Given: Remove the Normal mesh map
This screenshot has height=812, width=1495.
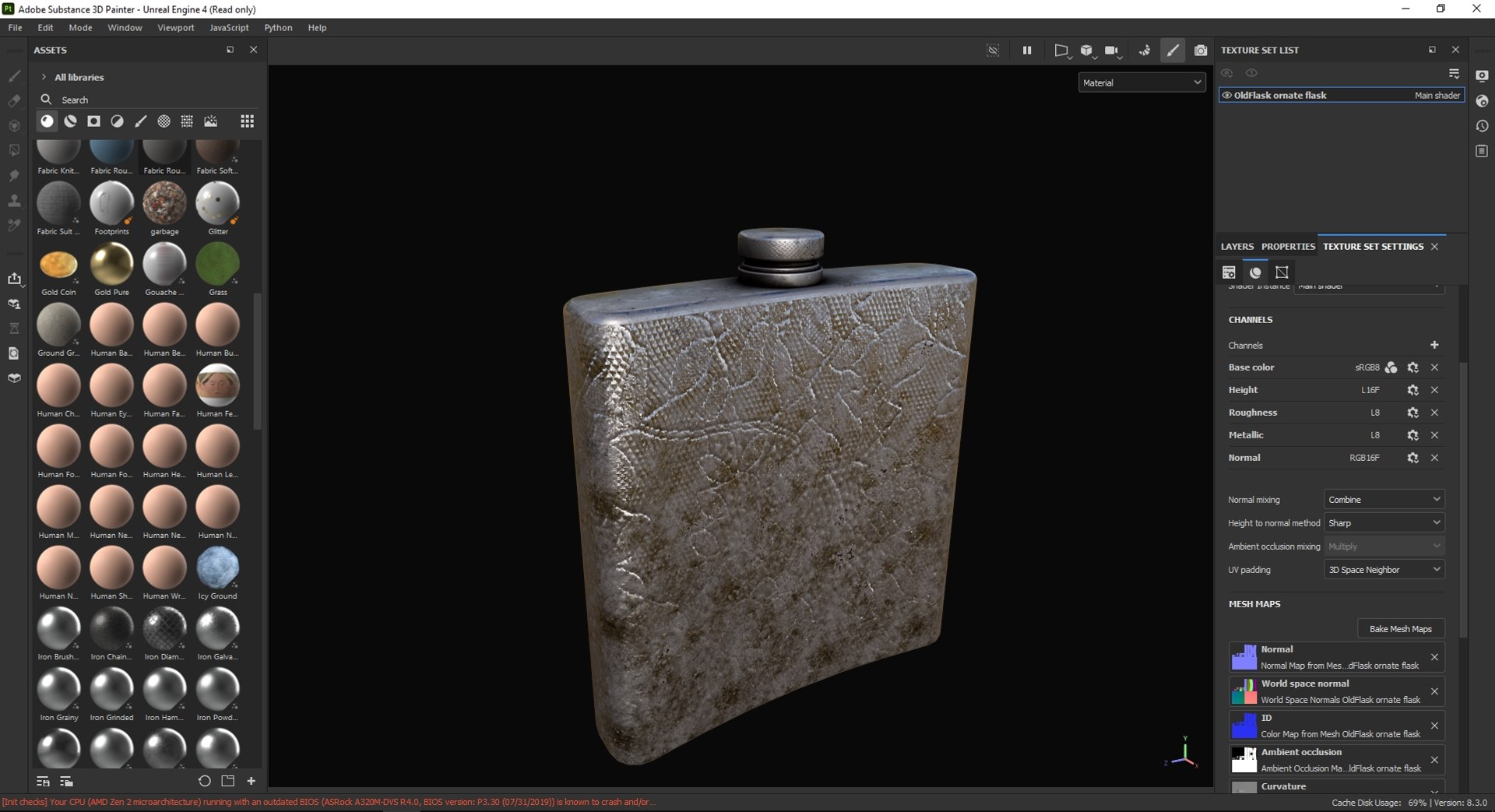Looking at the screenshot, I should [x=1434, y=657].
